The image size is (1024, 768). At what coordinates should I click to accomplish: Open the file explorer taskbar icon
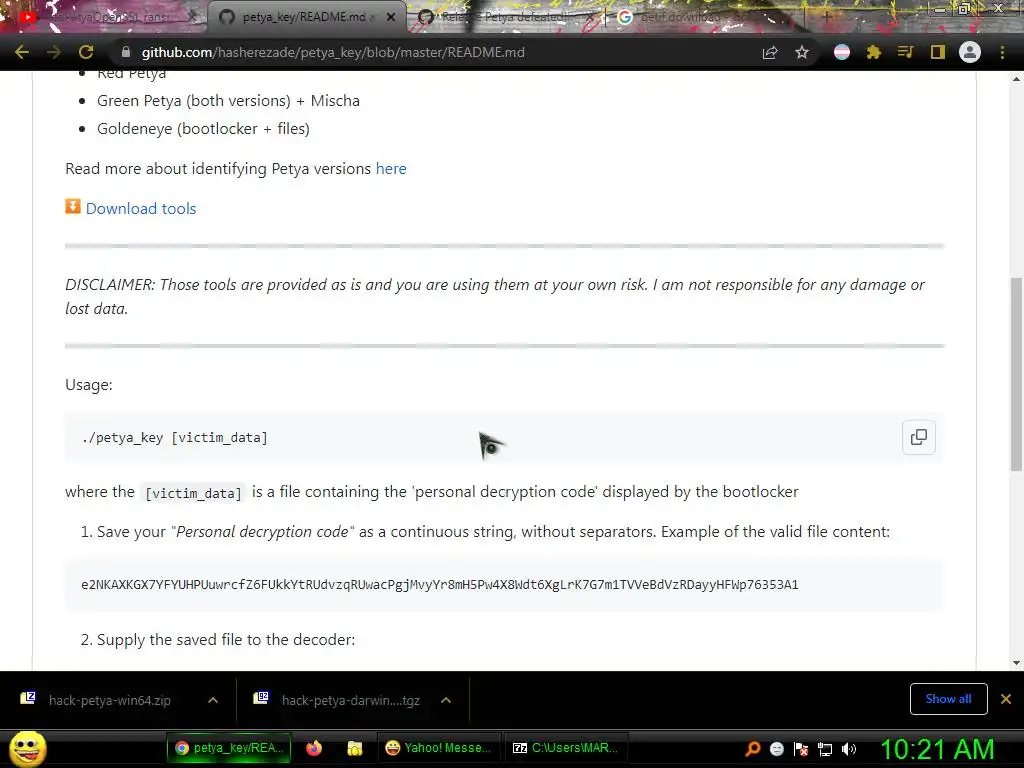[355, 748]
